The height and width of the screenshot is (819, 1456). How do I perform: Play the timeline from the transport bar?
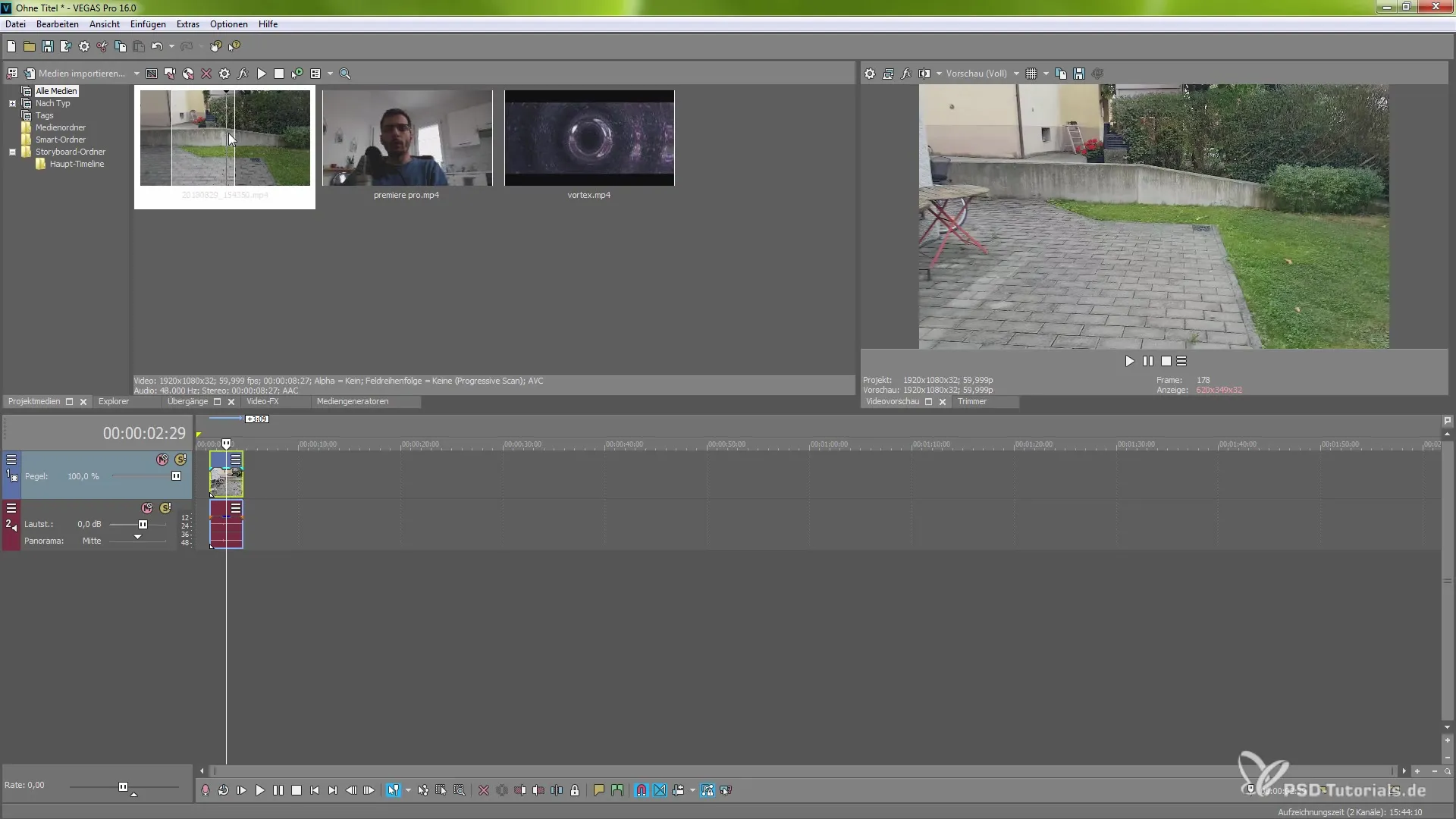tap(260, 790)
